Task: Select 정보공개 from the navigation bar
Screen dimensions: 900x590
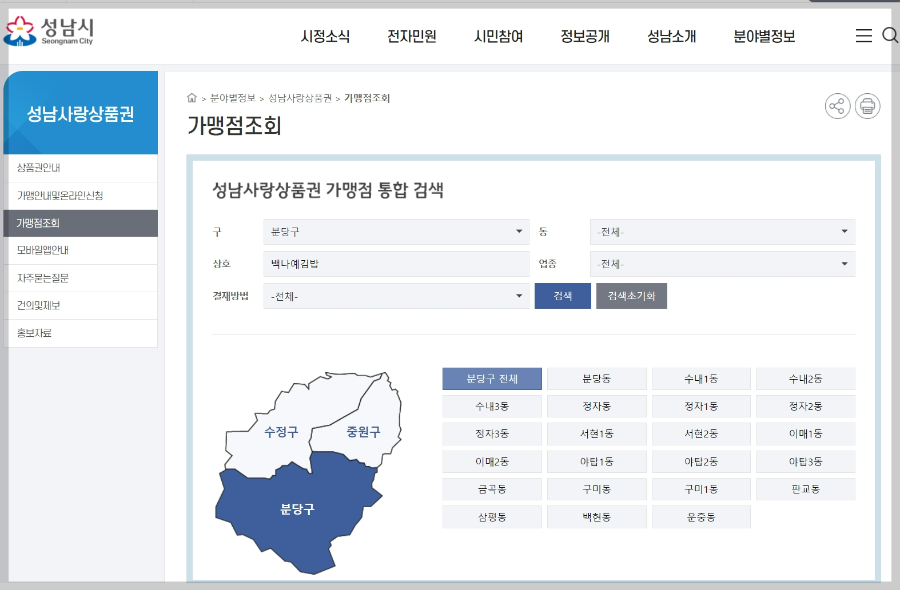Action: [585, 34]
